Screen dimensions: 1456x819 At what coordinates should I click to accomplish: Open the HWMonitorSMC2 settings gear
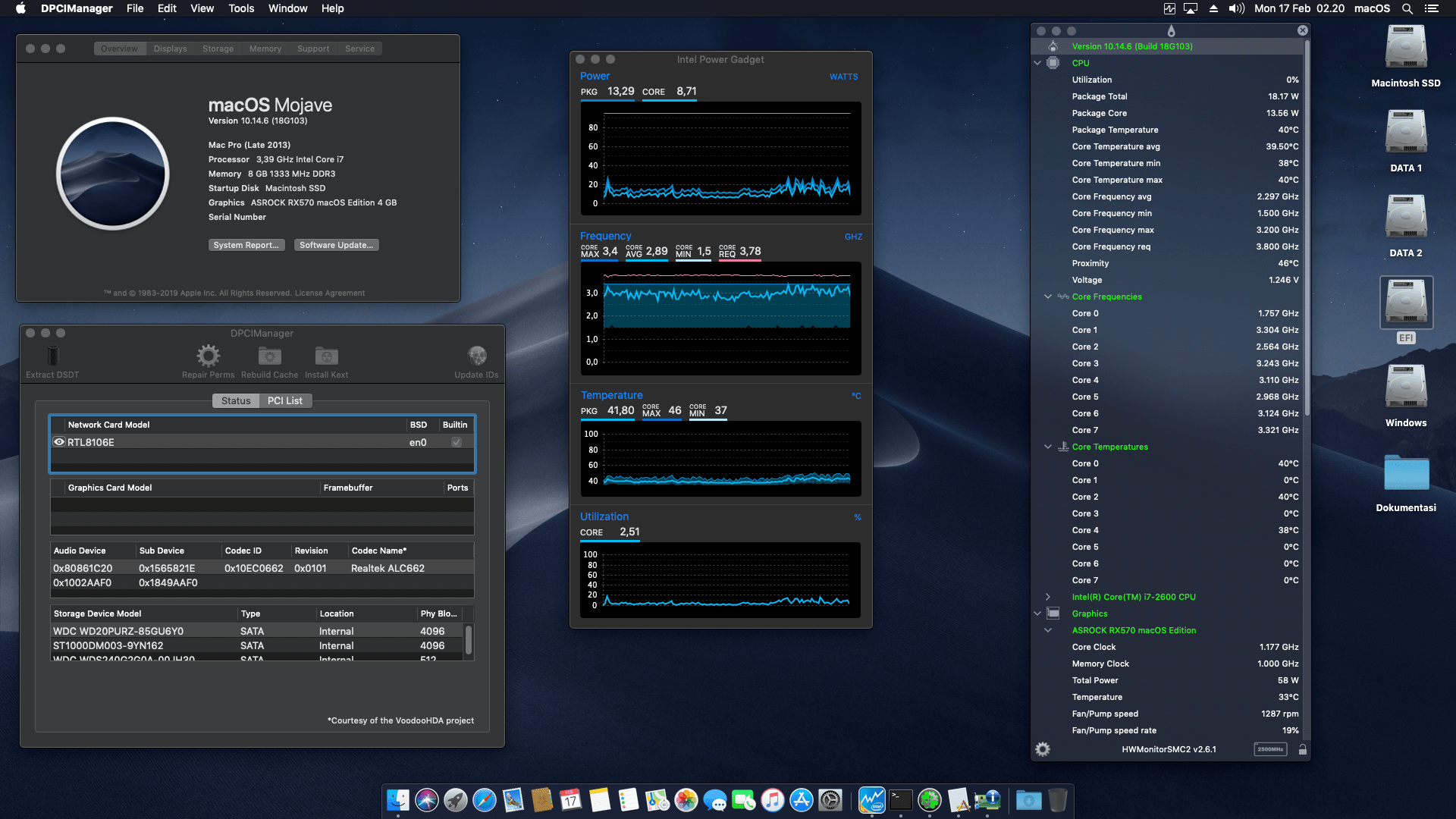pyautogui.click(x=1043, y=749)
